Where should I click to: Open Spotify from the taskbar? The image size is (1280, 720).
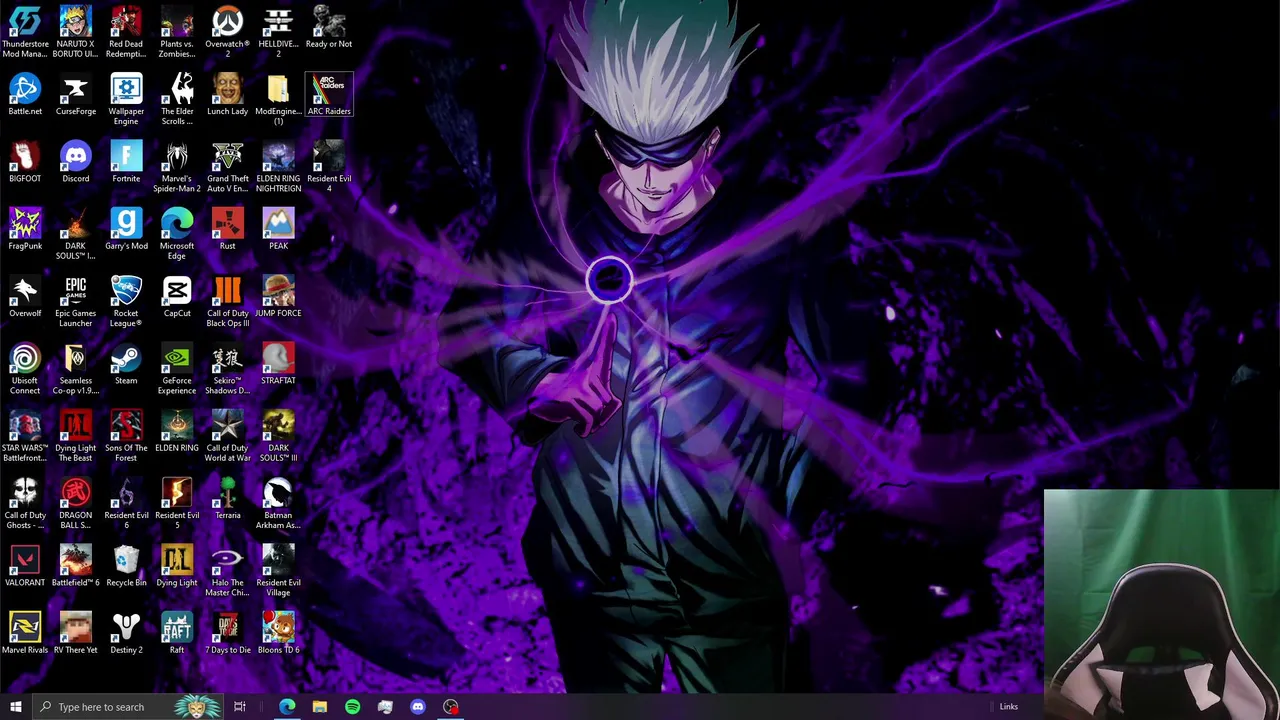point(352,707)
